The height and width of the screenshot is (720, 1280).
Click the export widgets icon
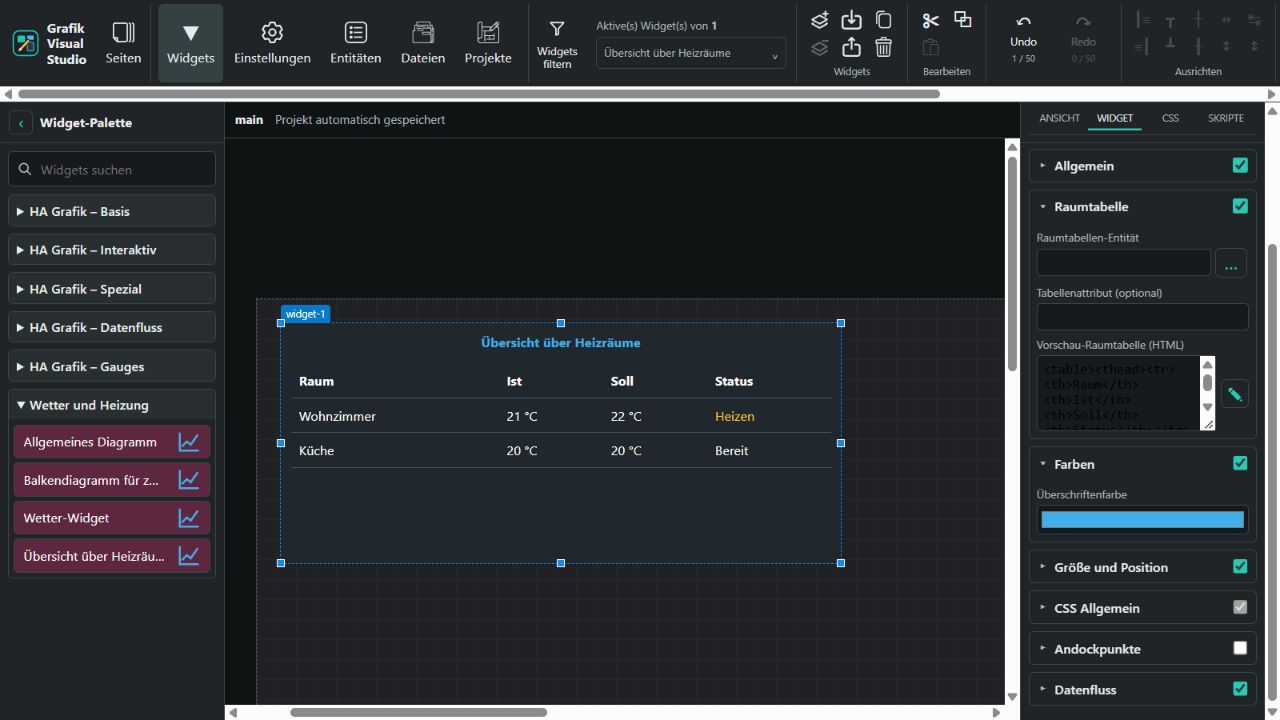851,47
